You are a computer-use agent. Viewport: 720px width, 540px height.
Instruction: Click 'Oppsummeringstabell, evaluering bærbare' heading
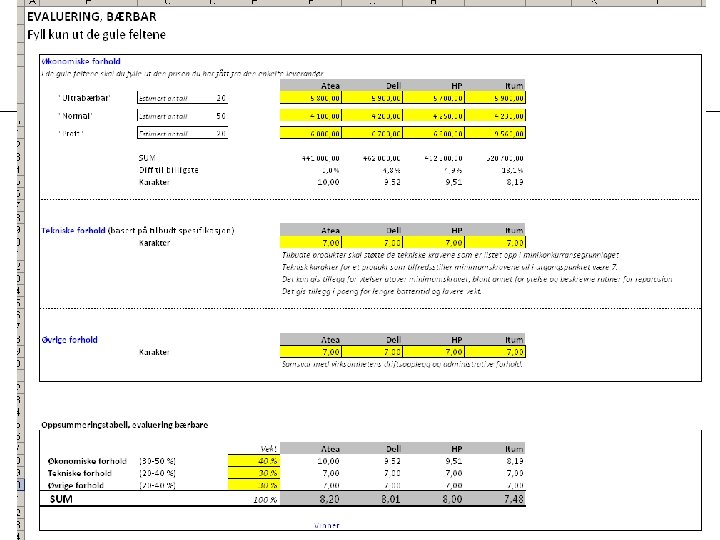(x=124, y=425)
